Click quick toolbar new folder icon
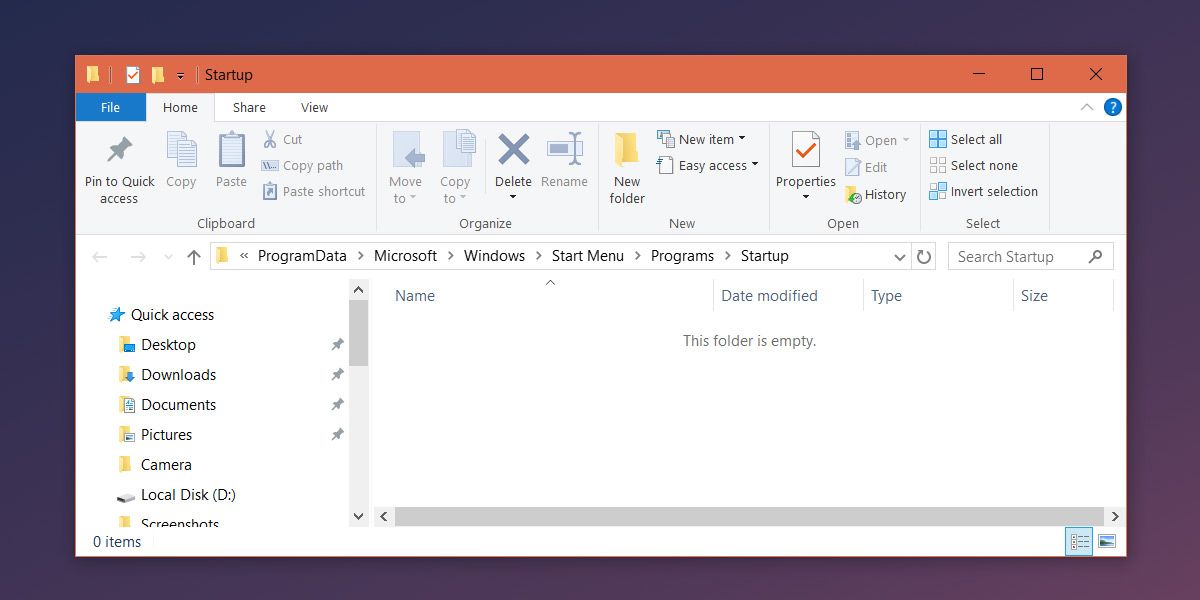The height and width of the screenshot is (600, 1200). click(x=157, y=75)
